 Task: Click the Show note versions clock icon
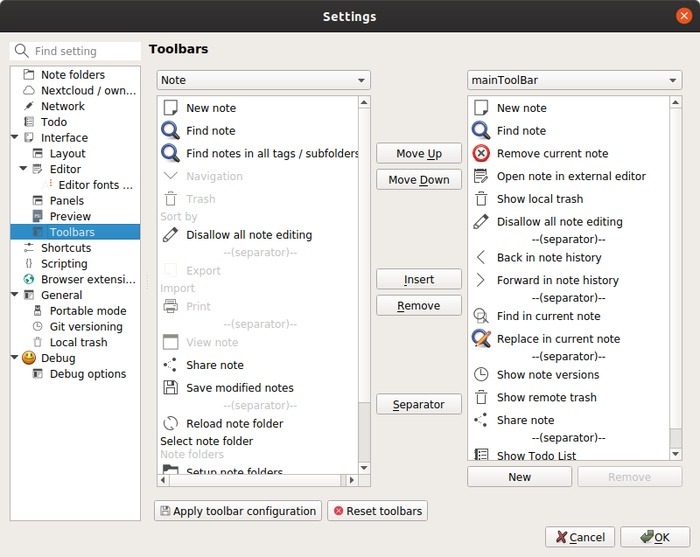(x=481, y=374)
